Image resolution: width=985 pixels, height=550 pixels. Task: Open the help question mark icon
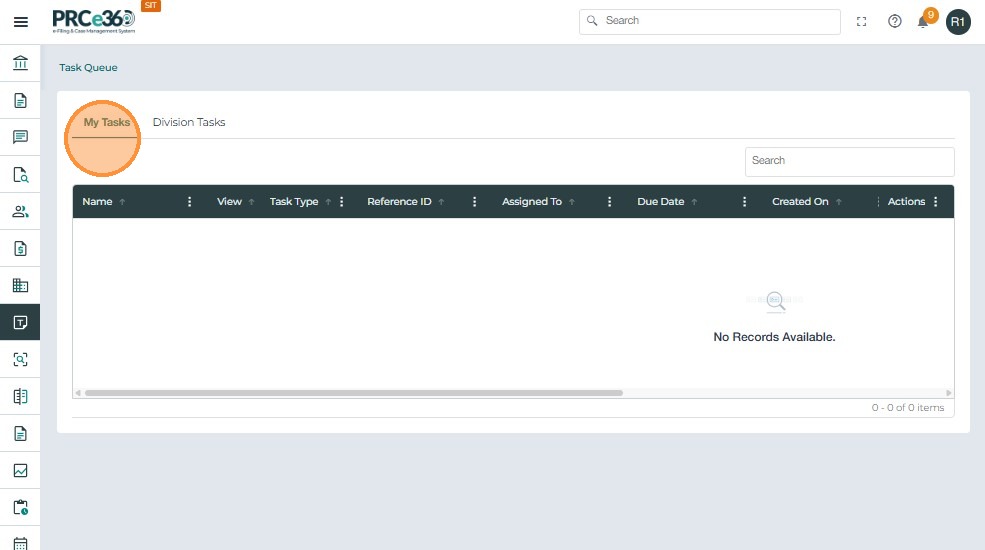pos(895,22)
